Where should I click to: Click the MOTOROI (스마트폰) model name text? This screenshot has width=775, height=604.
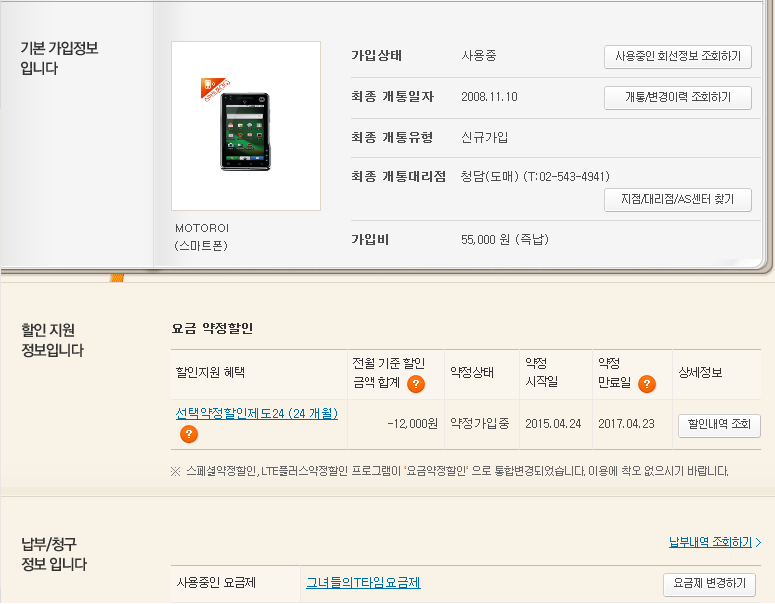coord(202,236)
